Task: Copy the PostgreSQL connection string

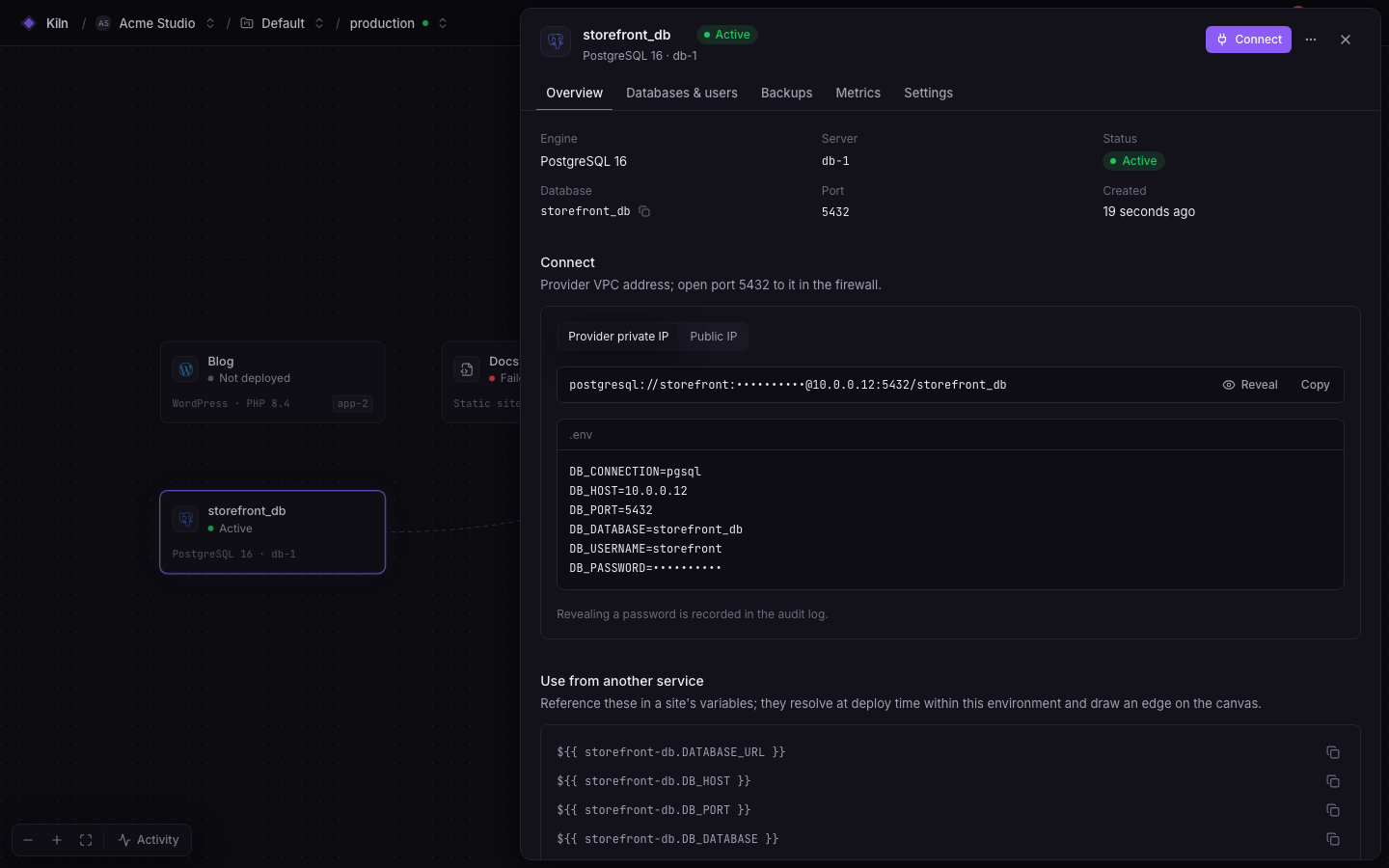Action: coord(1316,385)
